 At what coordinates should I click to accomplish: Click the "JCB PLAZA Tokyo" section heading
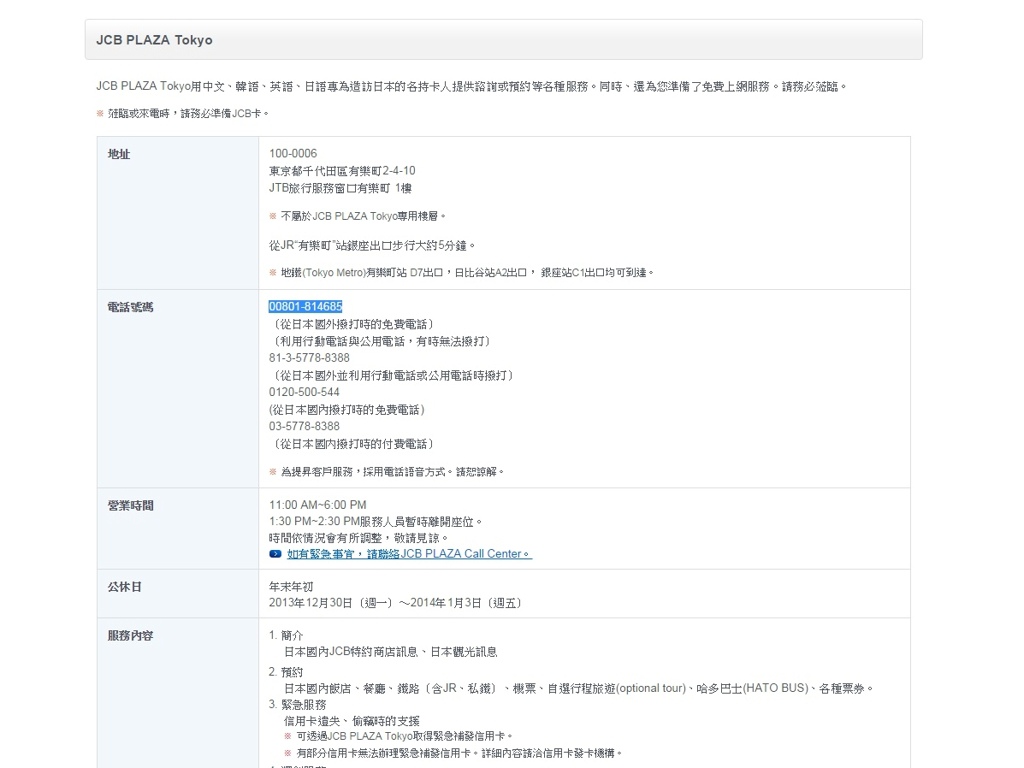coord(154,40)
